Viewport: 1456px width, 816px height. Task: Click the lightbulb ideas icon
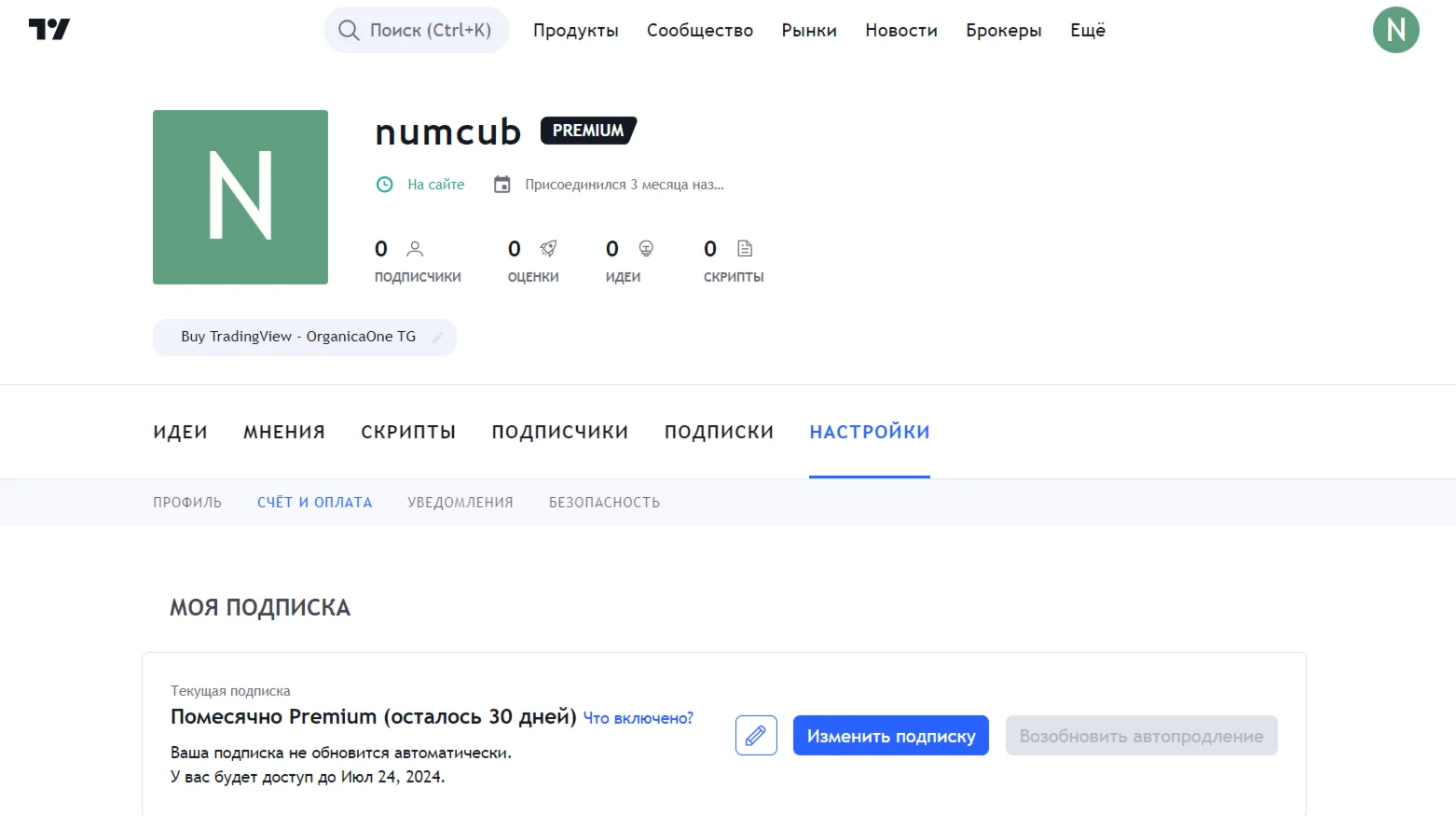(646, 249)
